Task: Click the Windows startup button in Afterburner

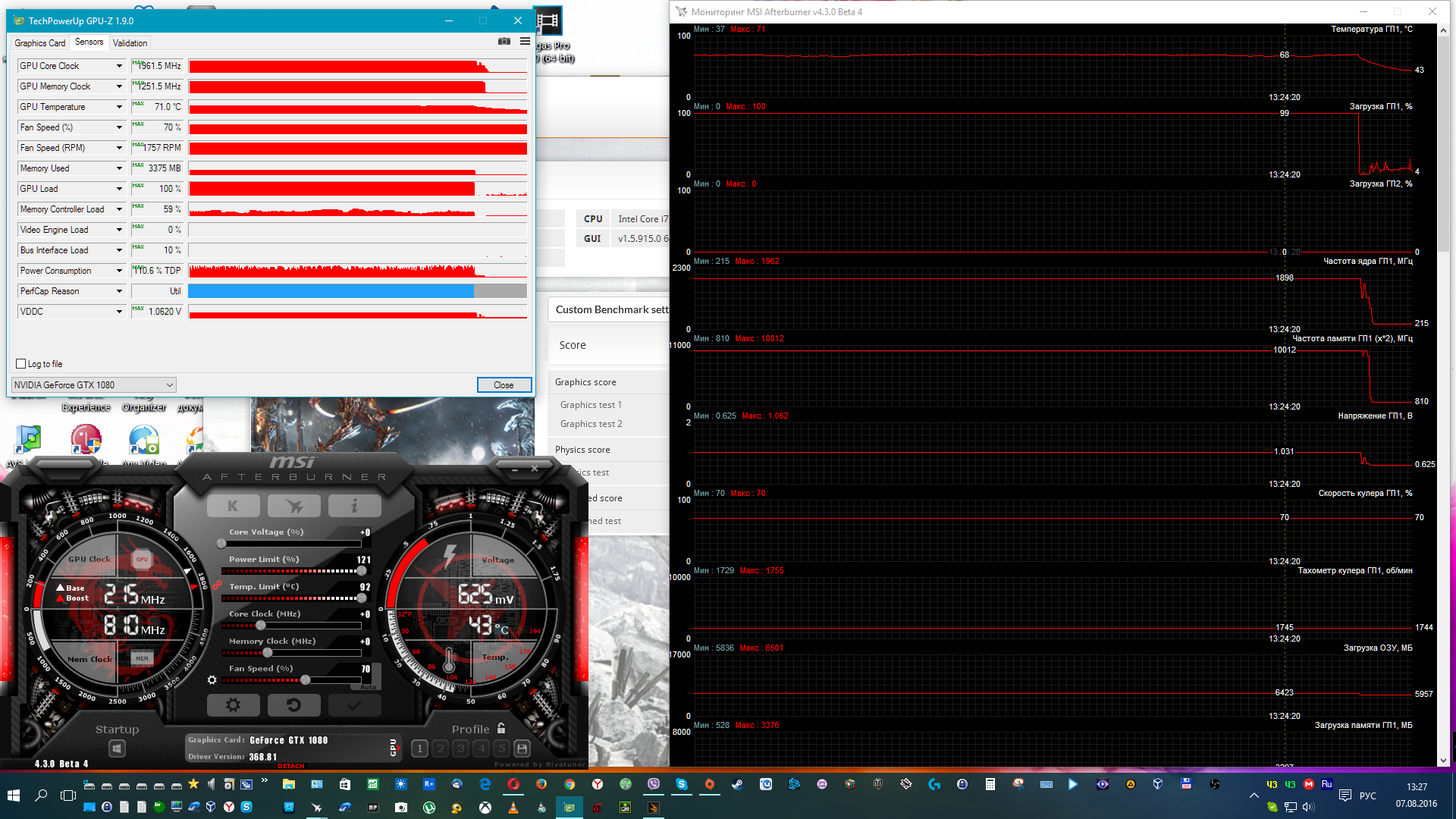Action: pos(117,748)
